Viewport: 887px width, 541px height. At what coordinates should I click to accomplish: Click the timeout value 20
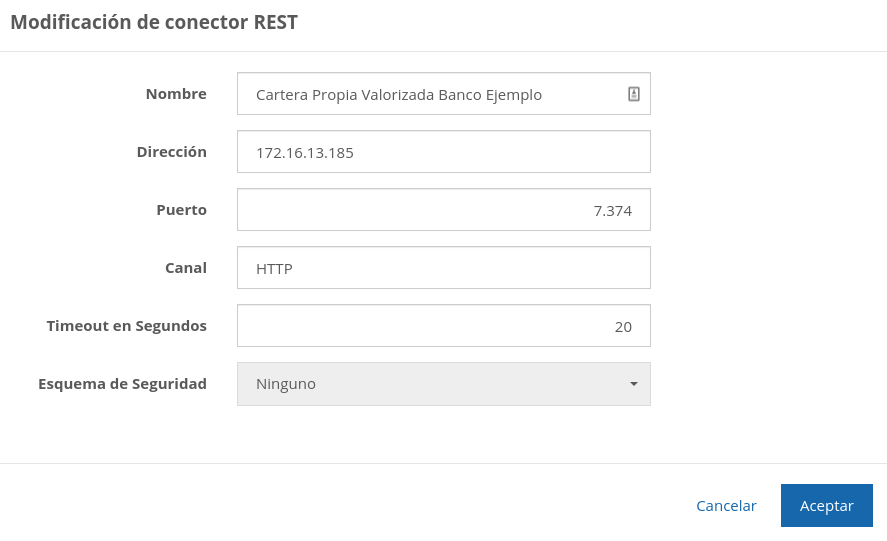click(623, 327)
